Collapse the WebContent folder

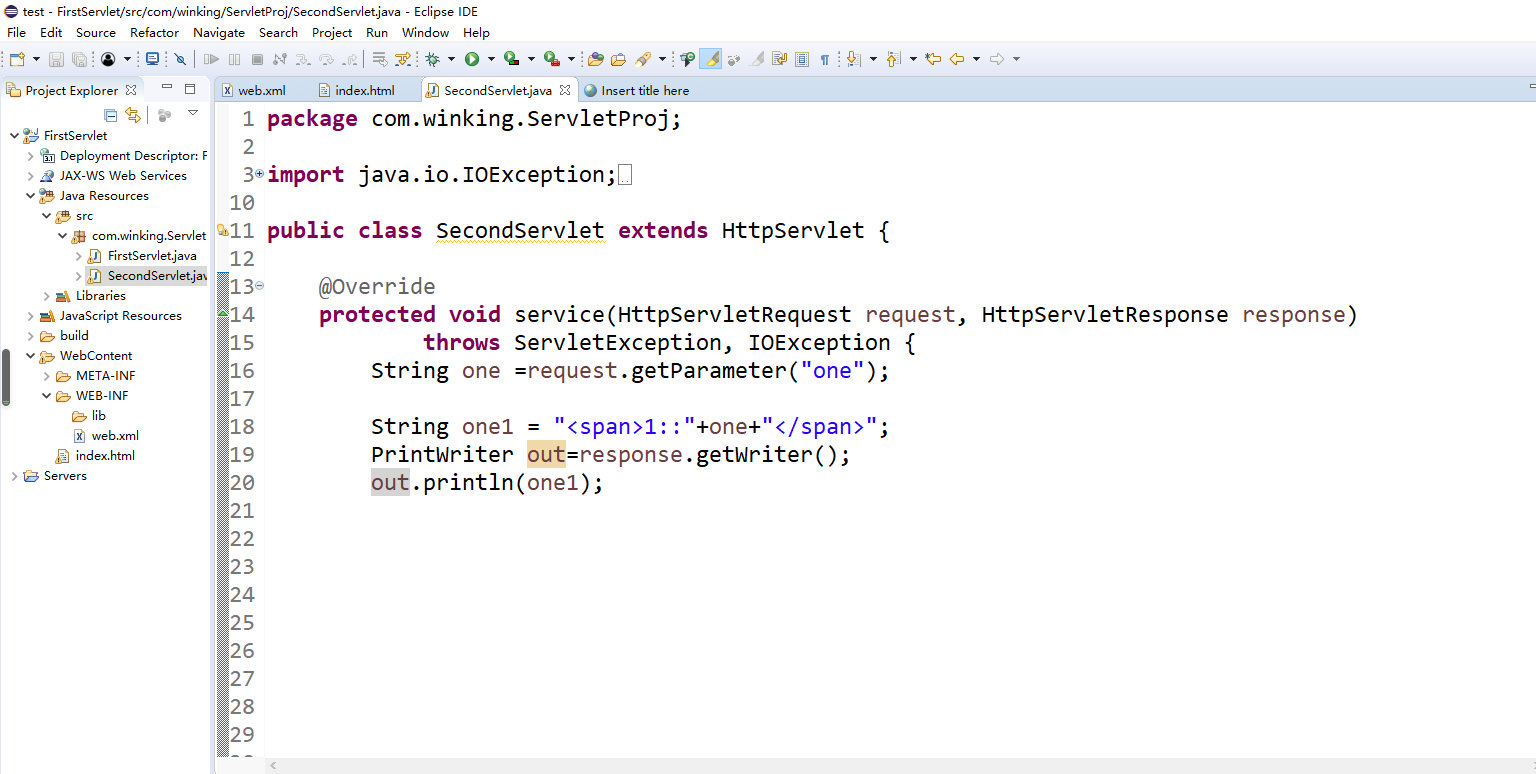[x=30, y=356]
